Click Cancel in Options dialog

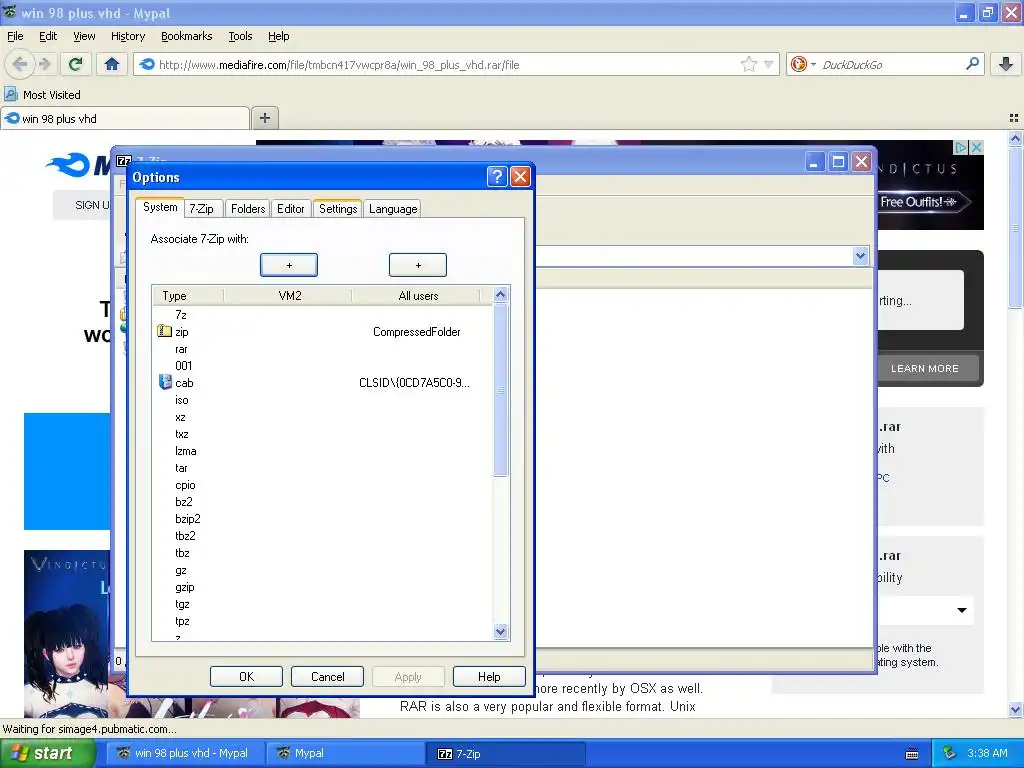click(x=327, y=677)
